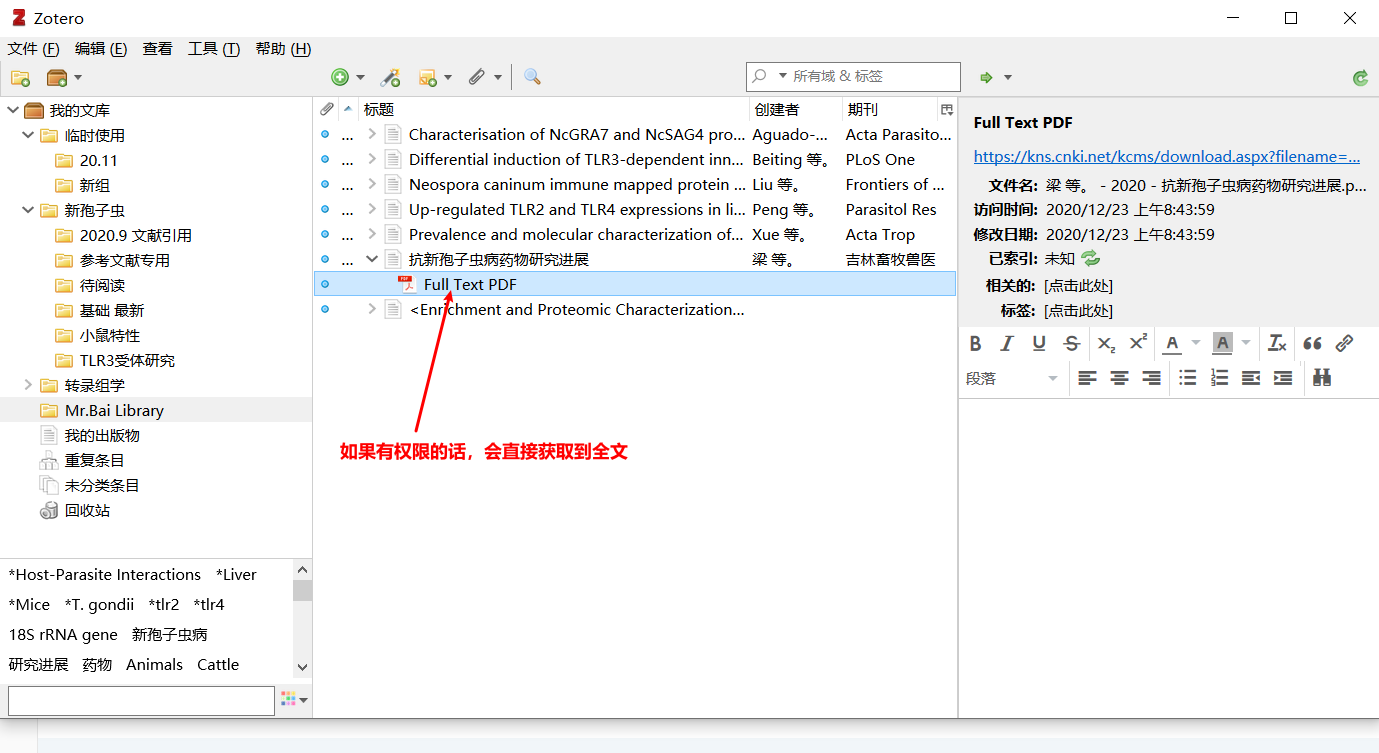1379x753 pixels.
Task: Open the new library (box) toolbar dropdown
Action: tap(64, 77)
